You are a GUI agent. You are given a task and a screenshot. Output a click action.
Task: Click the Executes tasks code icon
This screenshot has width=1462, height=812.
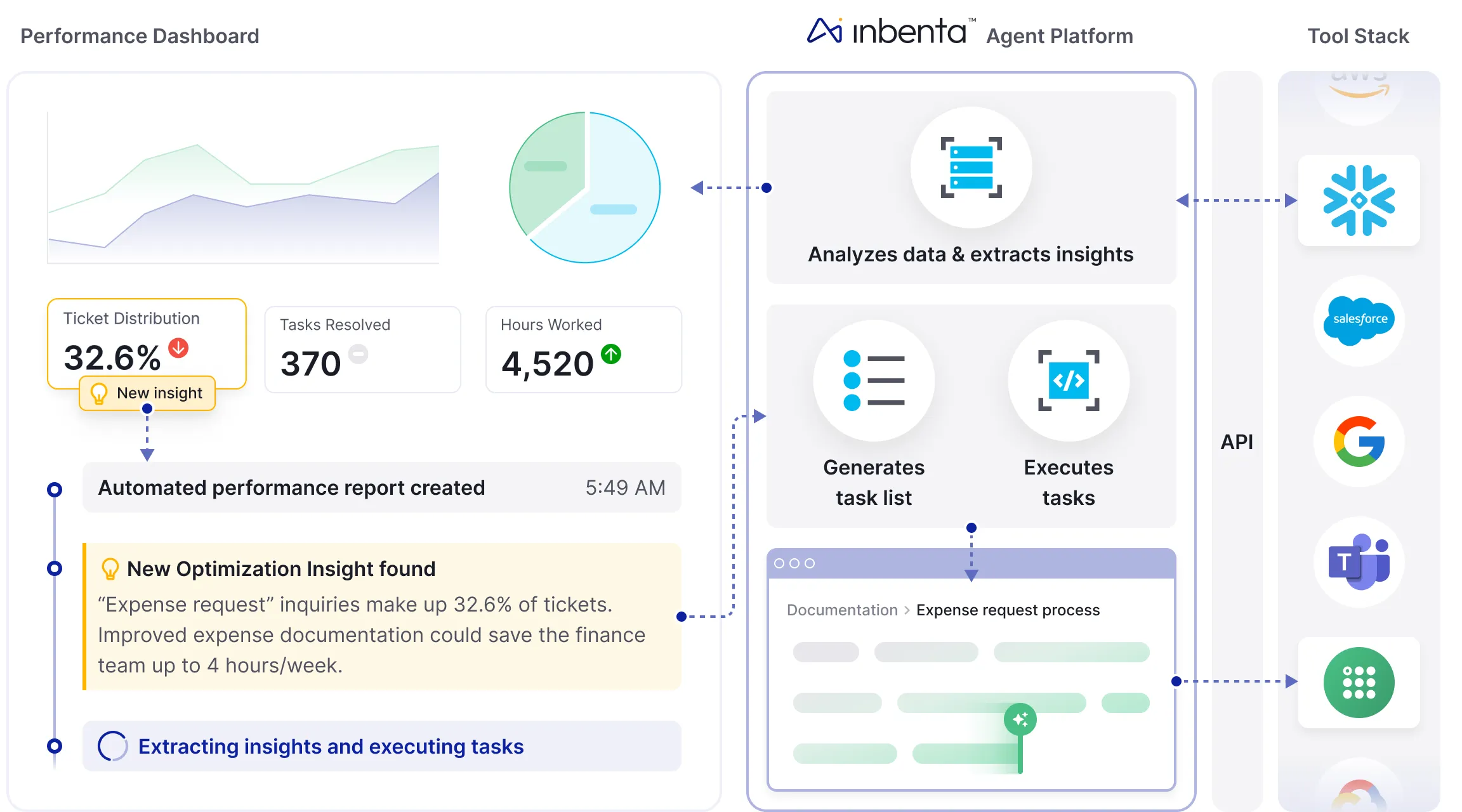pos(1069,381)
